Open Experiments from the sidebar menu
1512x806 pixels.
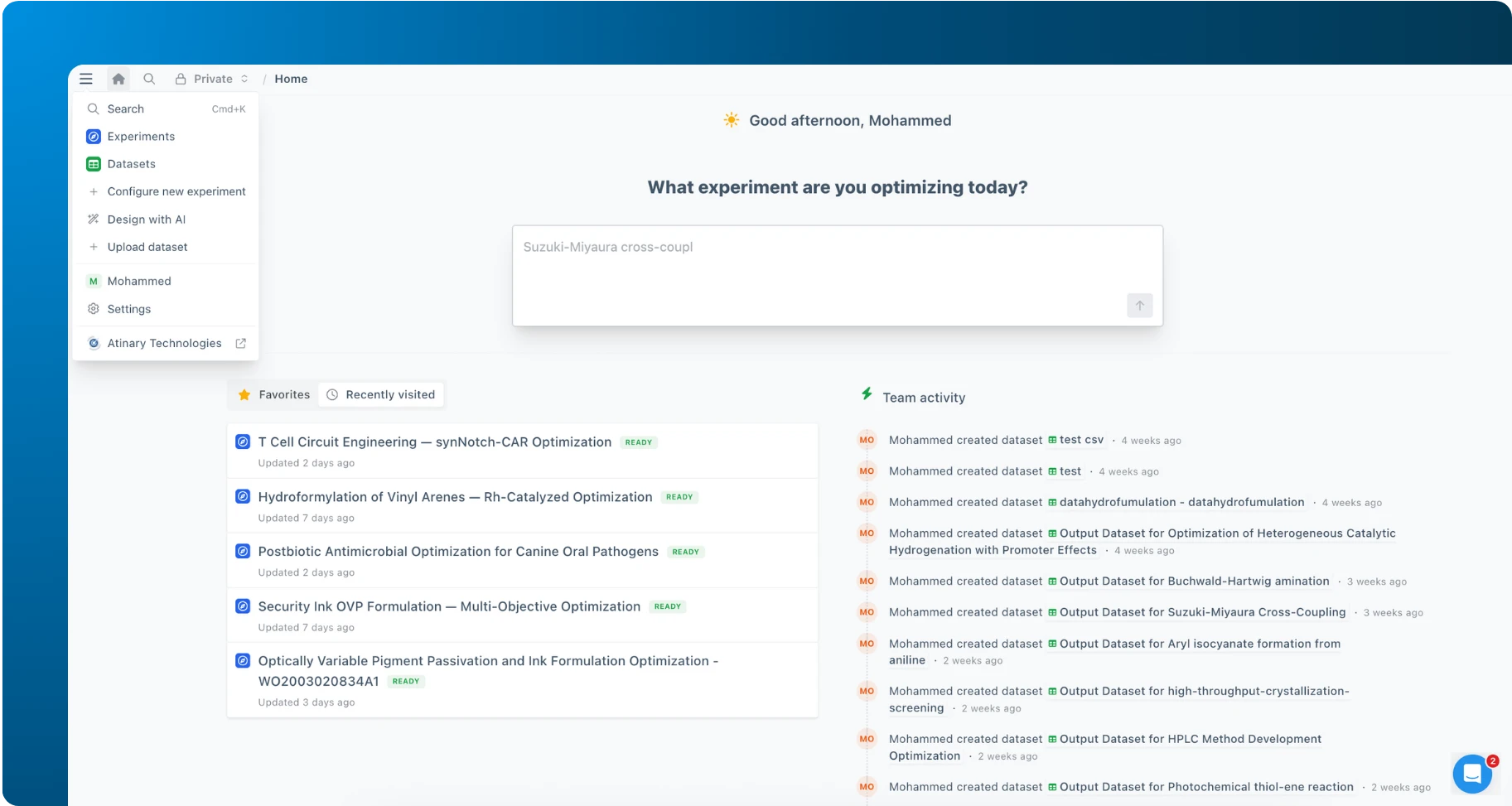[141, 137]
